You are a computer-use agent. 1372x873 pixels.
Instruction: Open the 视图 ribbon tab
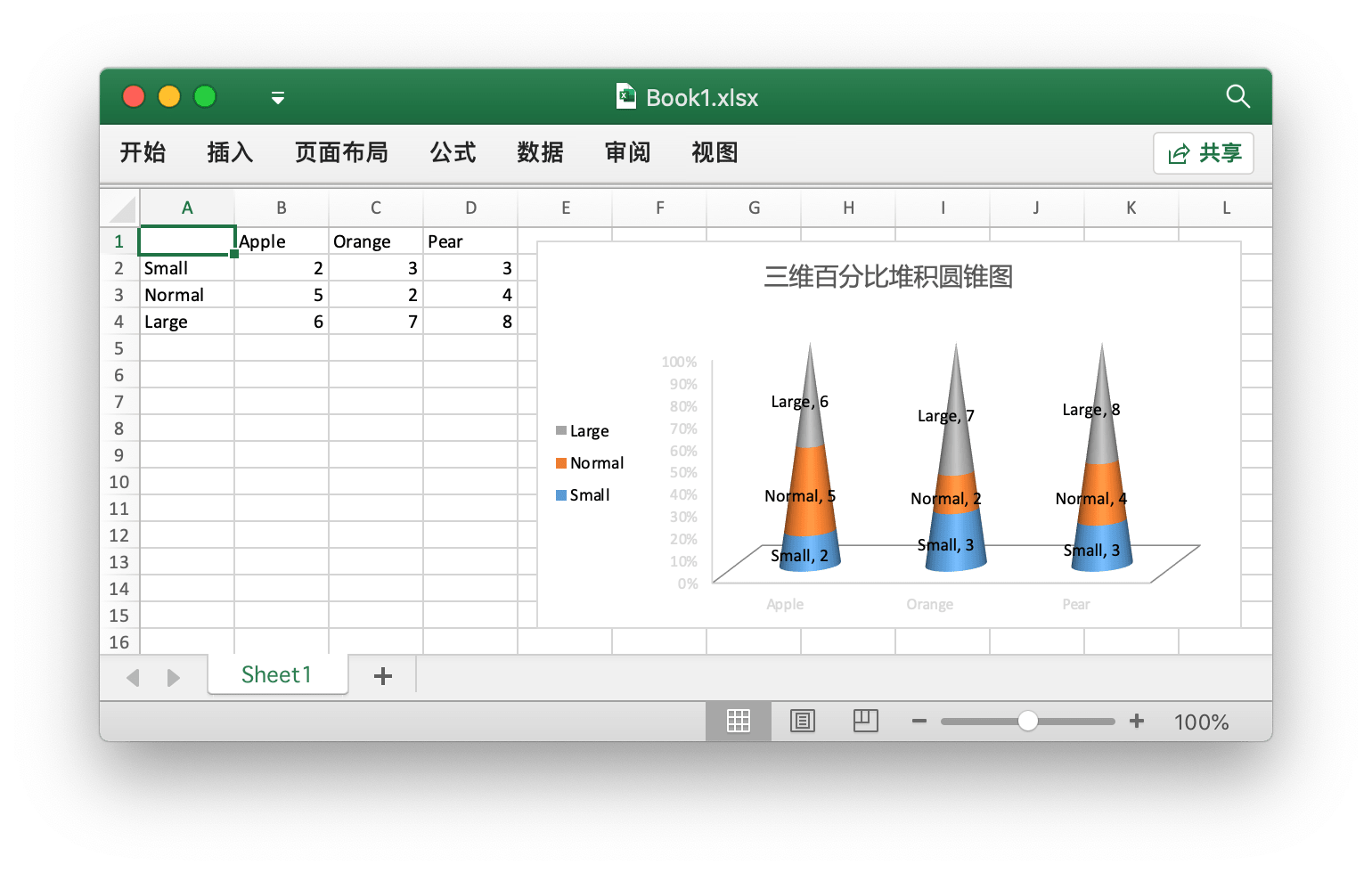(715, 152)
